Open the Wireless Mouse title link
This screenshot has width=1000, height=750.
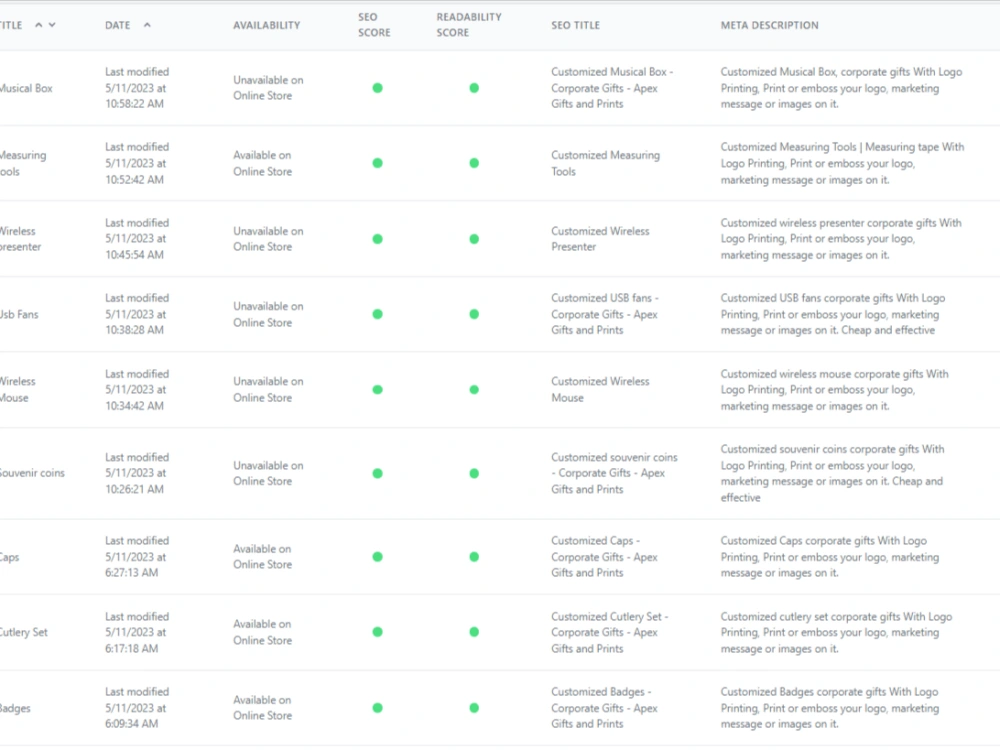coord(18,390)
